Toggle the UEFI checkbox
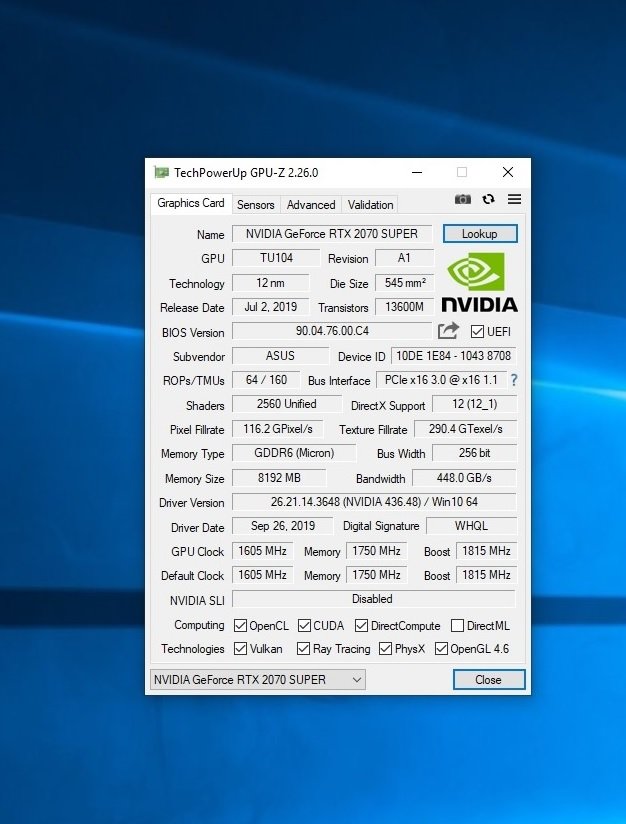 tap(477, 332)
